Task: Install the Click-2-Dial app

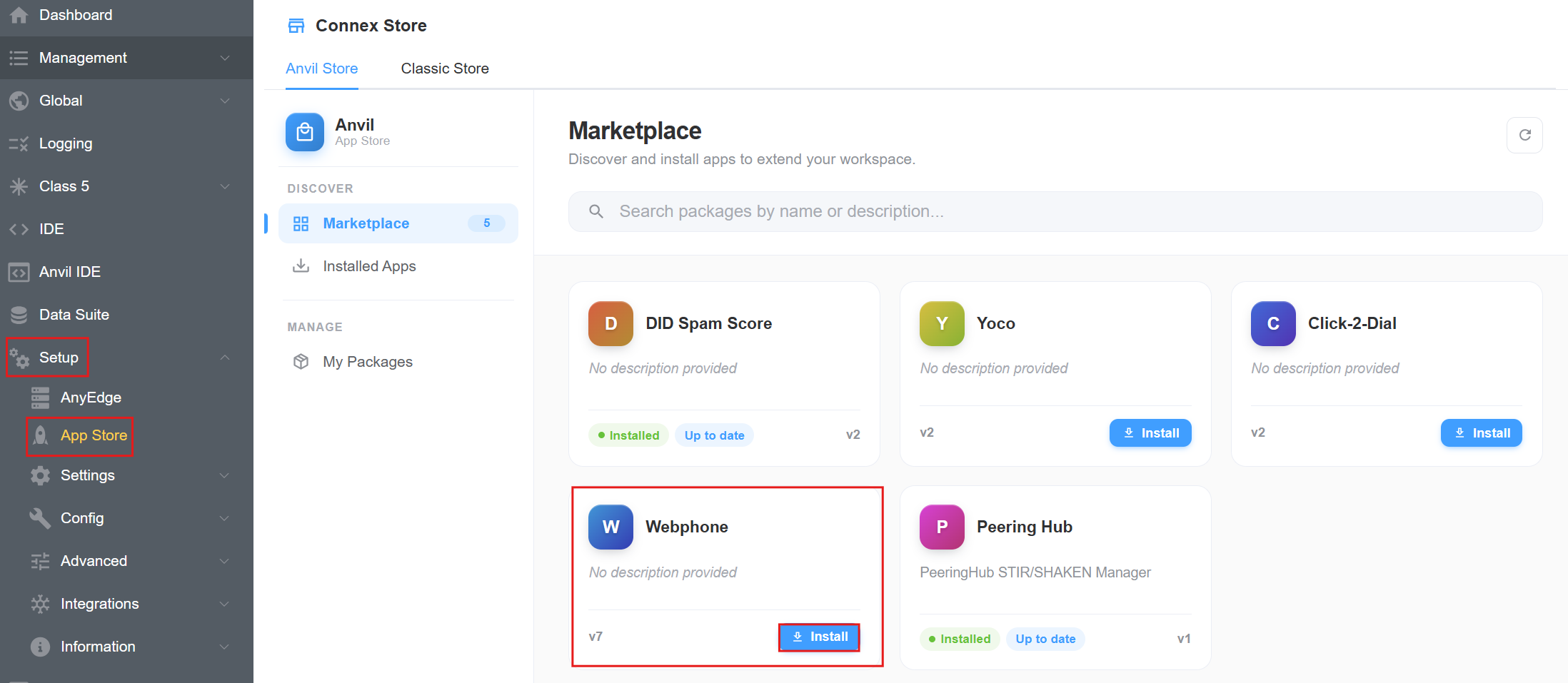Action: (x=1482, y=432)
